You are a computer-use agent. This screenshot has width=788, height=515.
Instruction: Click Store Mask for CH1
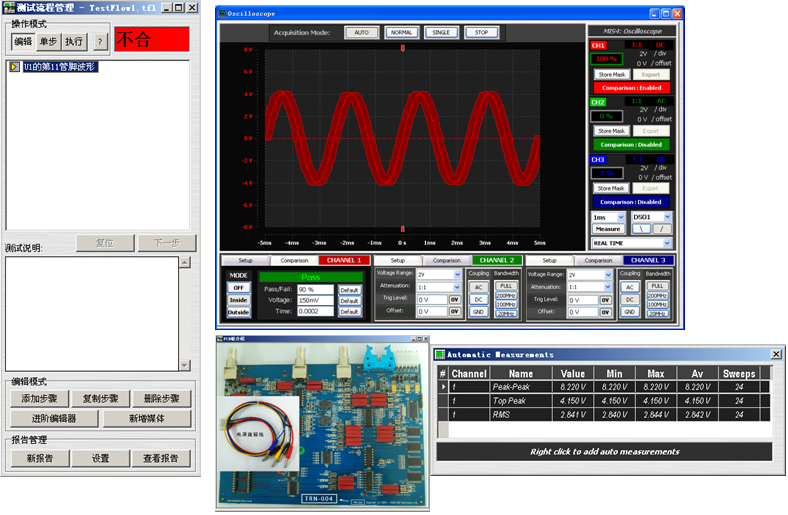point(612,74)
